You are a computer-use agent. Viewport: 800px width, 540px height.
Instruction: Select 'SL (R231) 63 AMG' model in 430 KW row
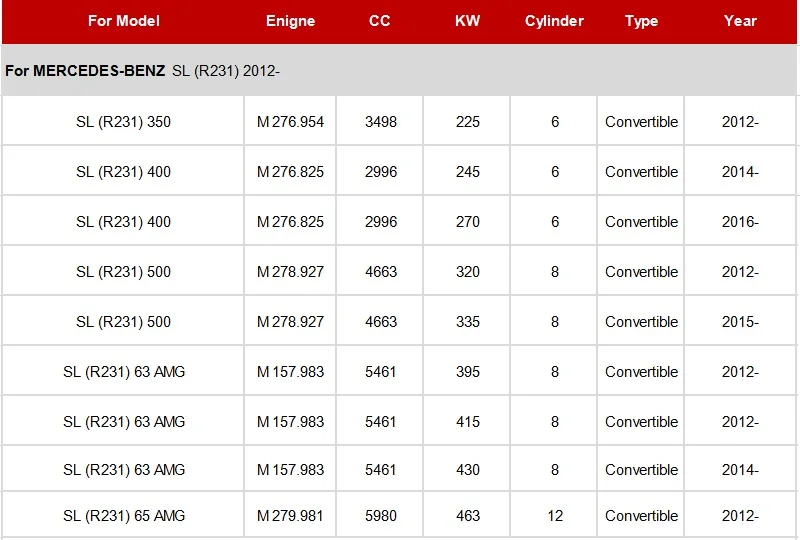click(x=124, y=470)
